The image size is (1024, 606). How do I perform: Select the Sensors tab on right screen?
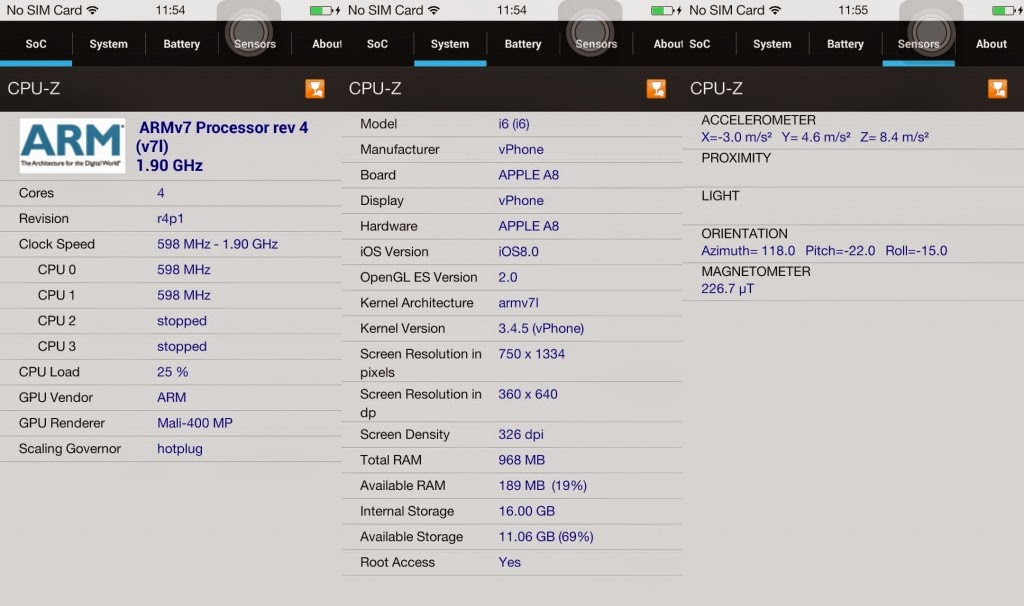coord(918,44)
